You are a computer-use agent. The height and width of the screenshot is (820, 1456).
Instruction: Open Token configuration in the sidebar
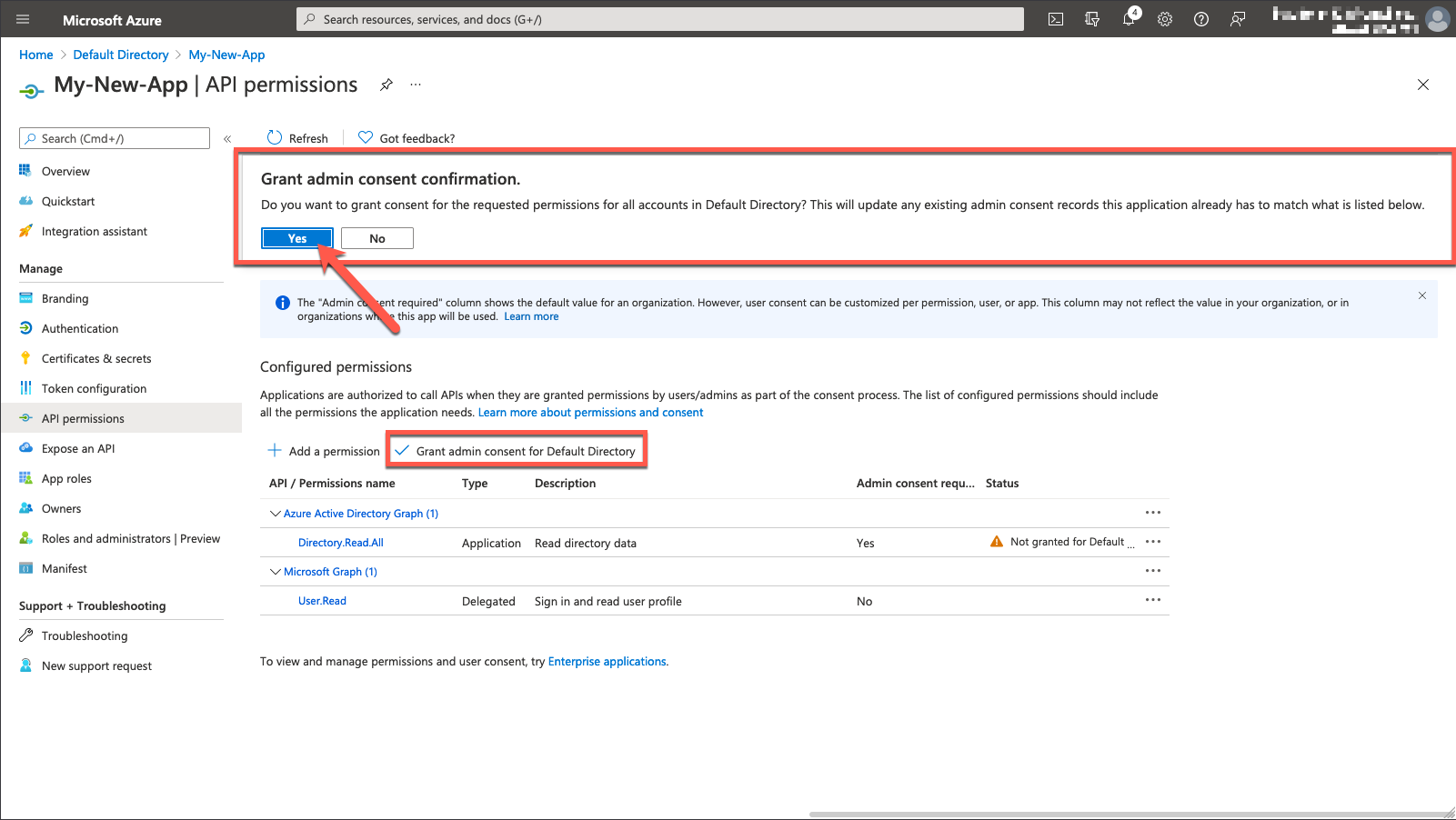pos(94,388)
